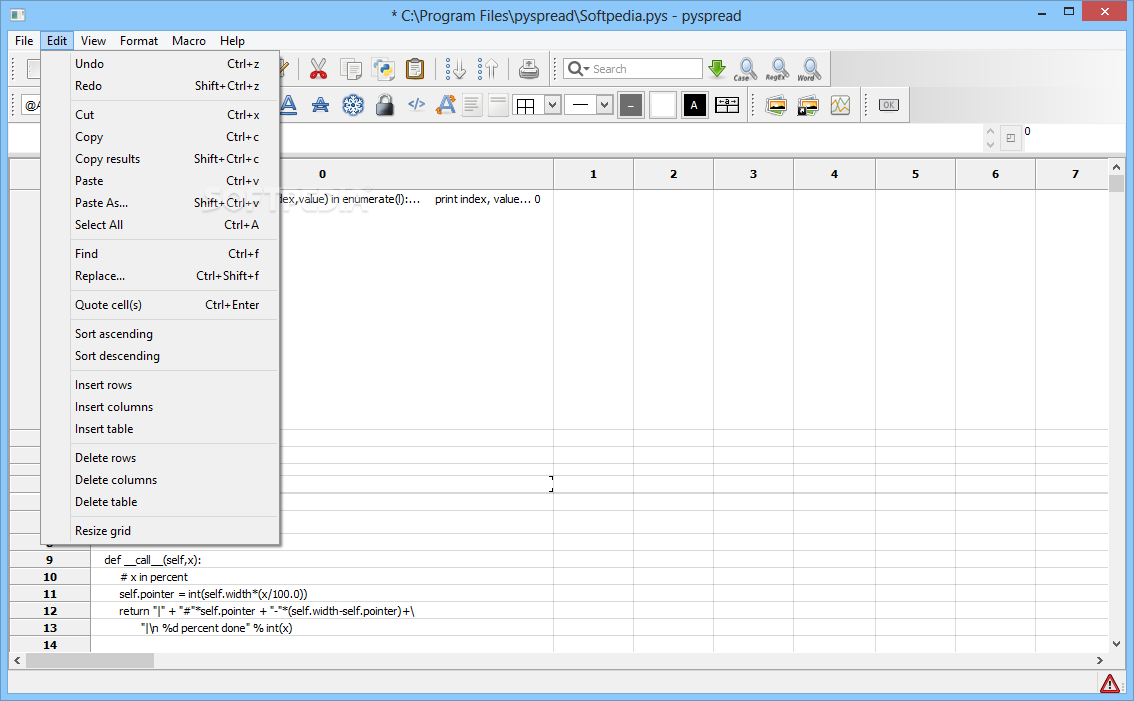Image resolution: width=1134 pixels, height=701 pixels.
Task: Click the warning triangle status icon
Action: [1109, 683]
